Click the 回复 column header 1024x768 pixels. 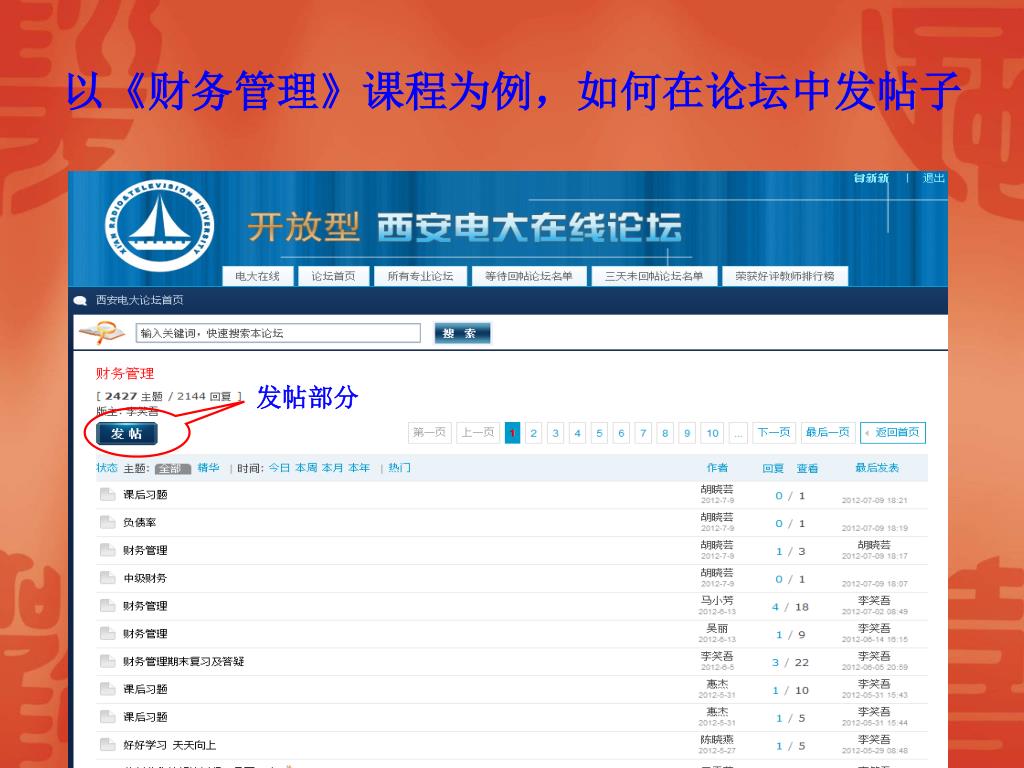773,468
